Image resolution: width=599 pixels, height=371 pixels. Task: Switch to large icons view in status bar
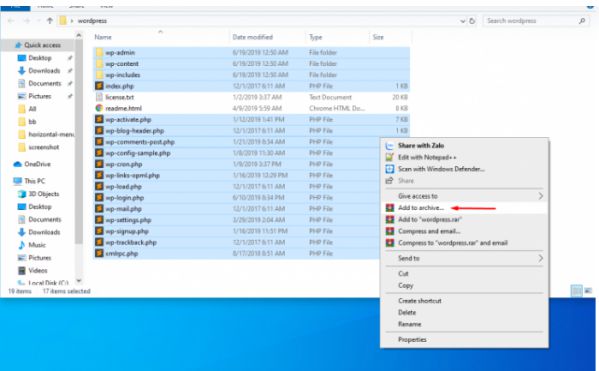coord(588,291)
